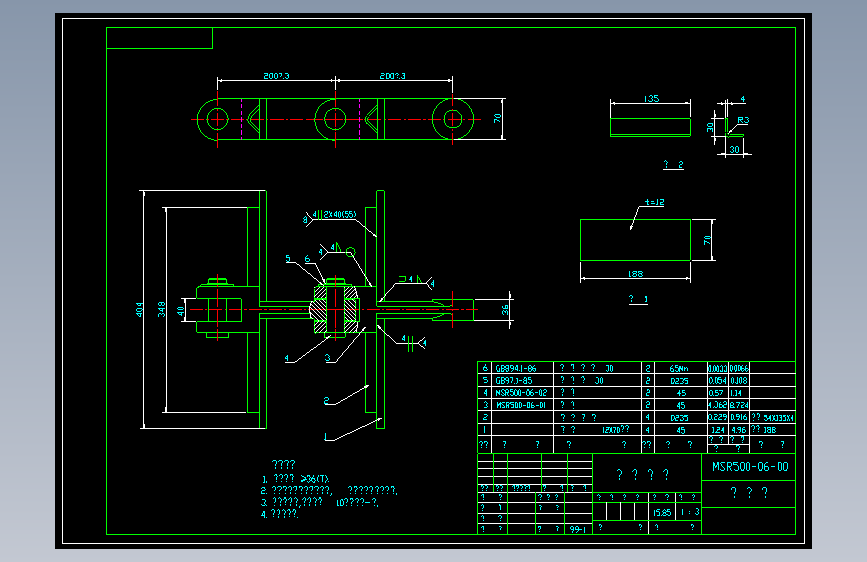Viewport: 867px width, 562px height.
Task: Click the MSR500-06-02 entry in parts list
Action: [521, 393]
